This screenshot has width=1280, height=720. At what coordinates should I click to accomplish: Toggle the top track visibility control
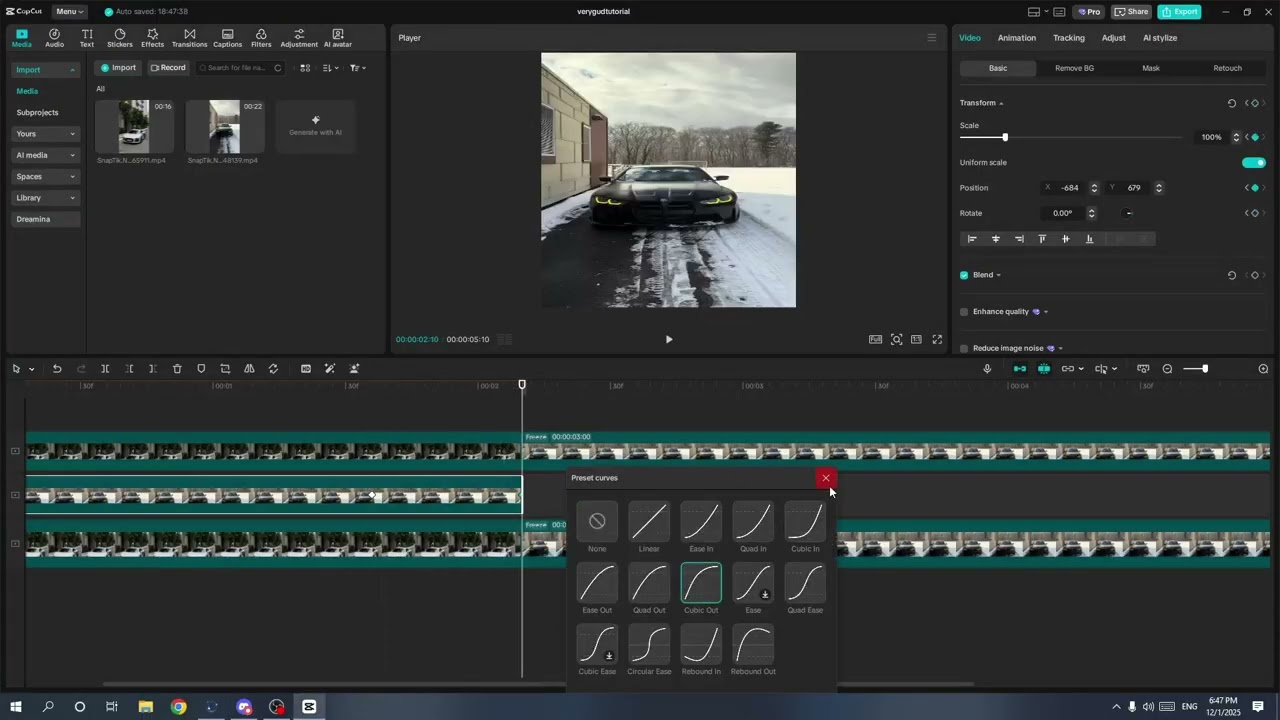(15, 451)
